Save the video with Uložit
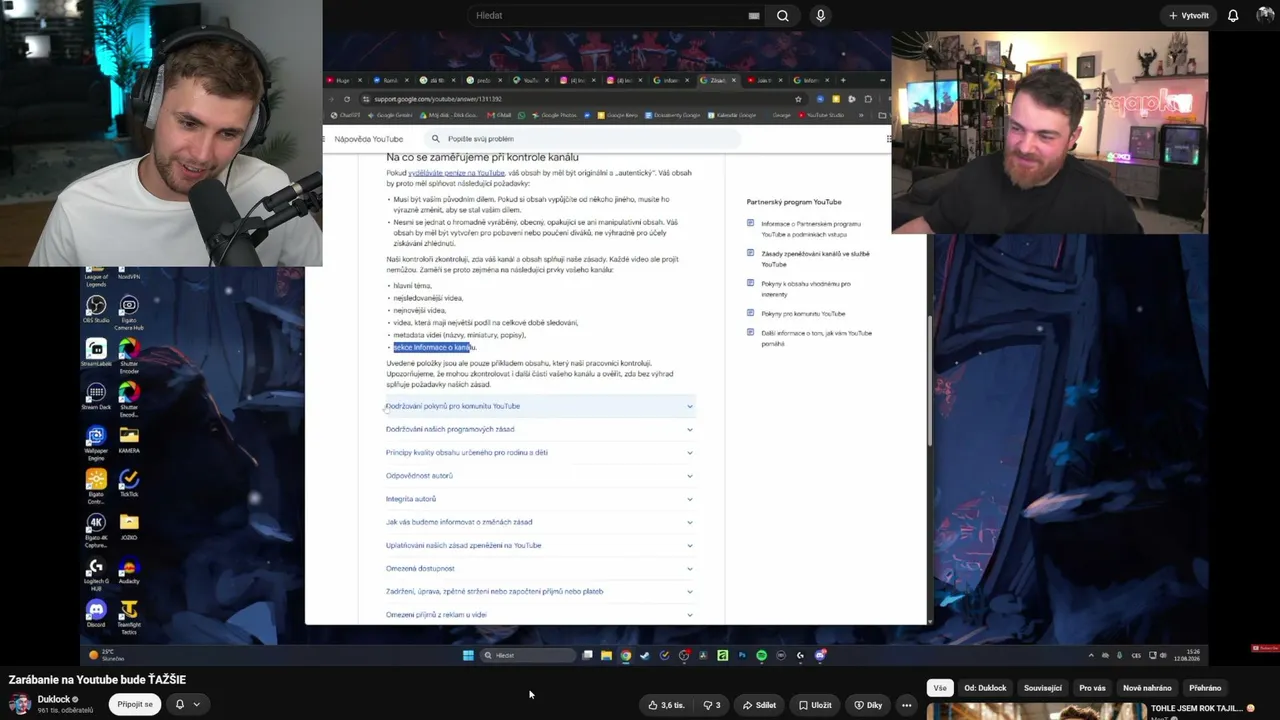The height and width of the screenshot is (720, 1280). click(x=815, y=705)
